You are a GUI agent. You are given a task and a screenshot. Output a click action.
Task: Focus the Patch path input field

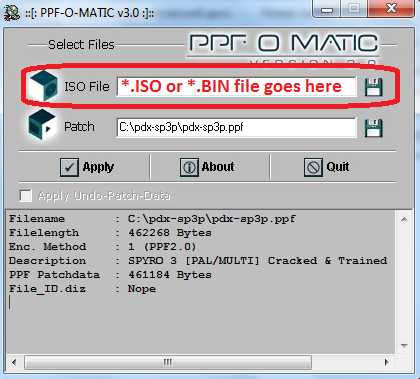pyautogui.click(x=236, y=127)
